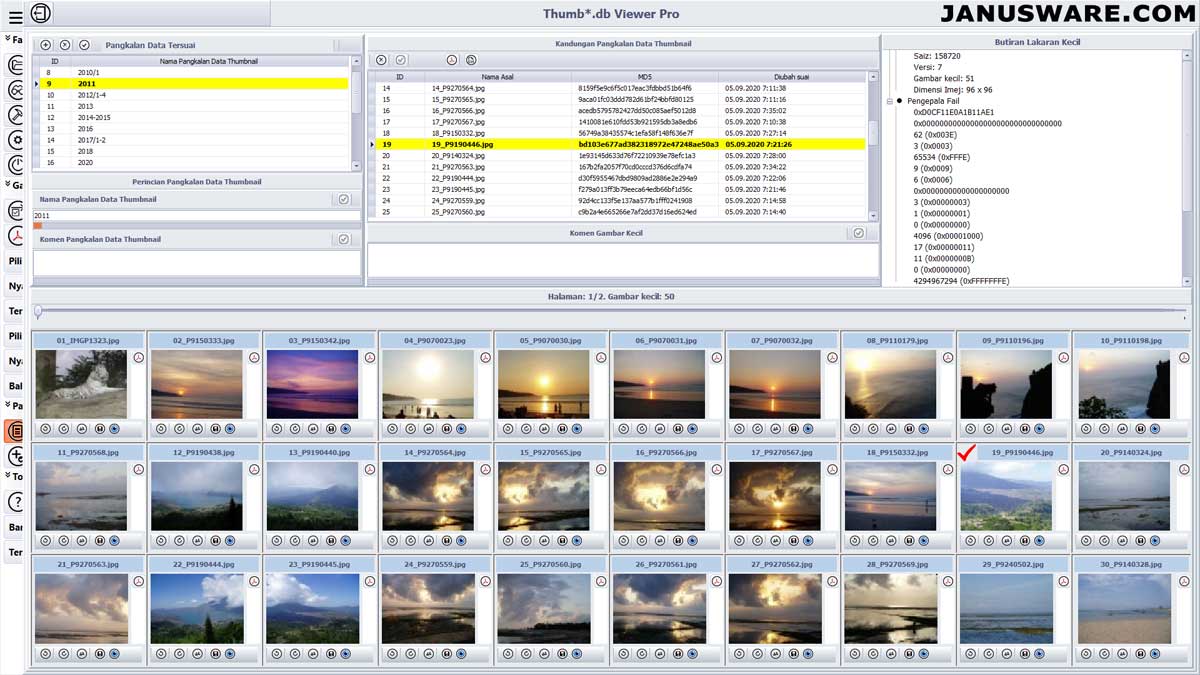The image size is (1200, 675).
Task: Click PDF icon beside 01_IMGP1323.jpg thumbnail
Action: pos(139,357)
